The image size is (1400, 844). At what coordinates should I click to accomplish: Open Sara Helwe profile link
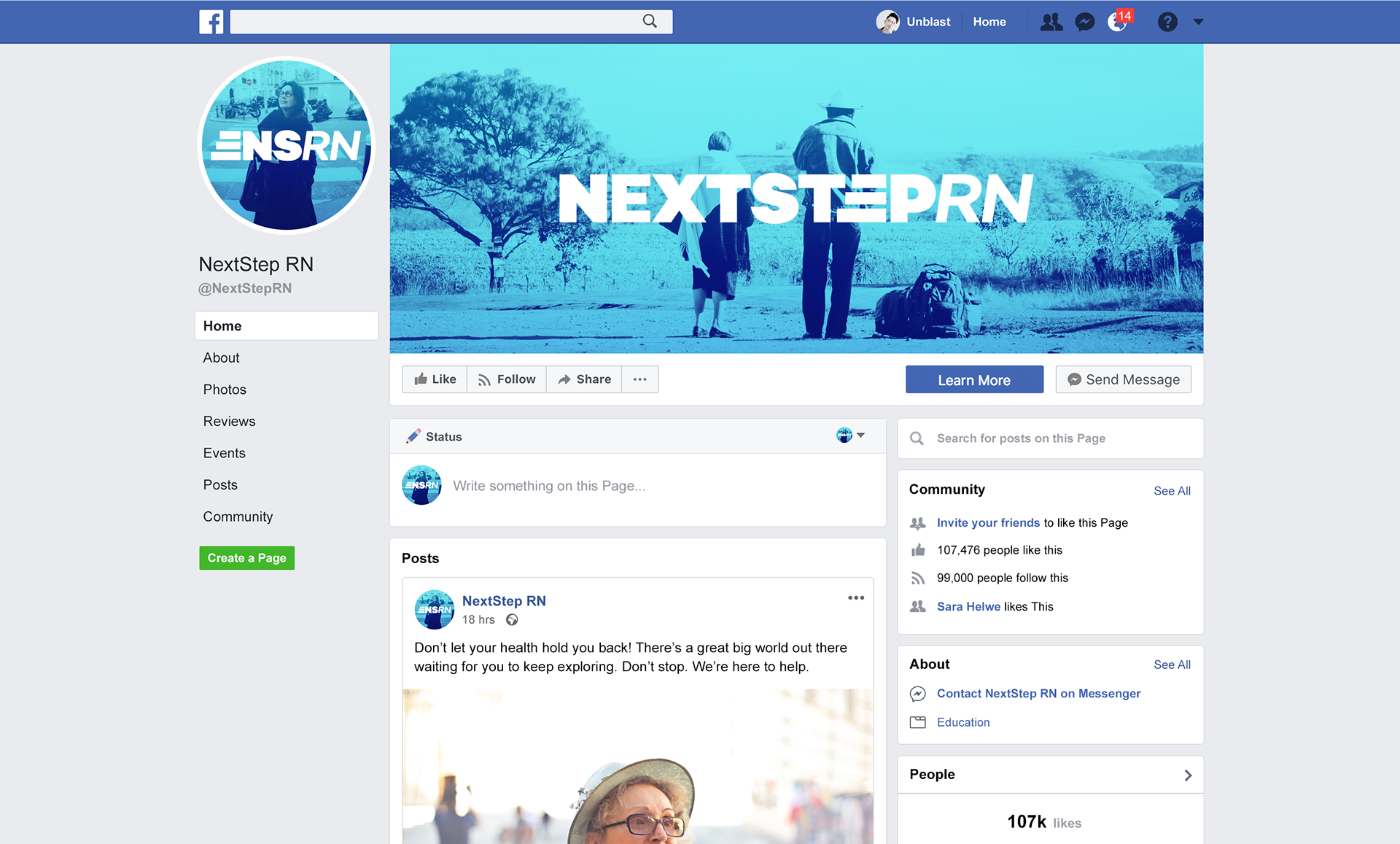click(968, 606)
